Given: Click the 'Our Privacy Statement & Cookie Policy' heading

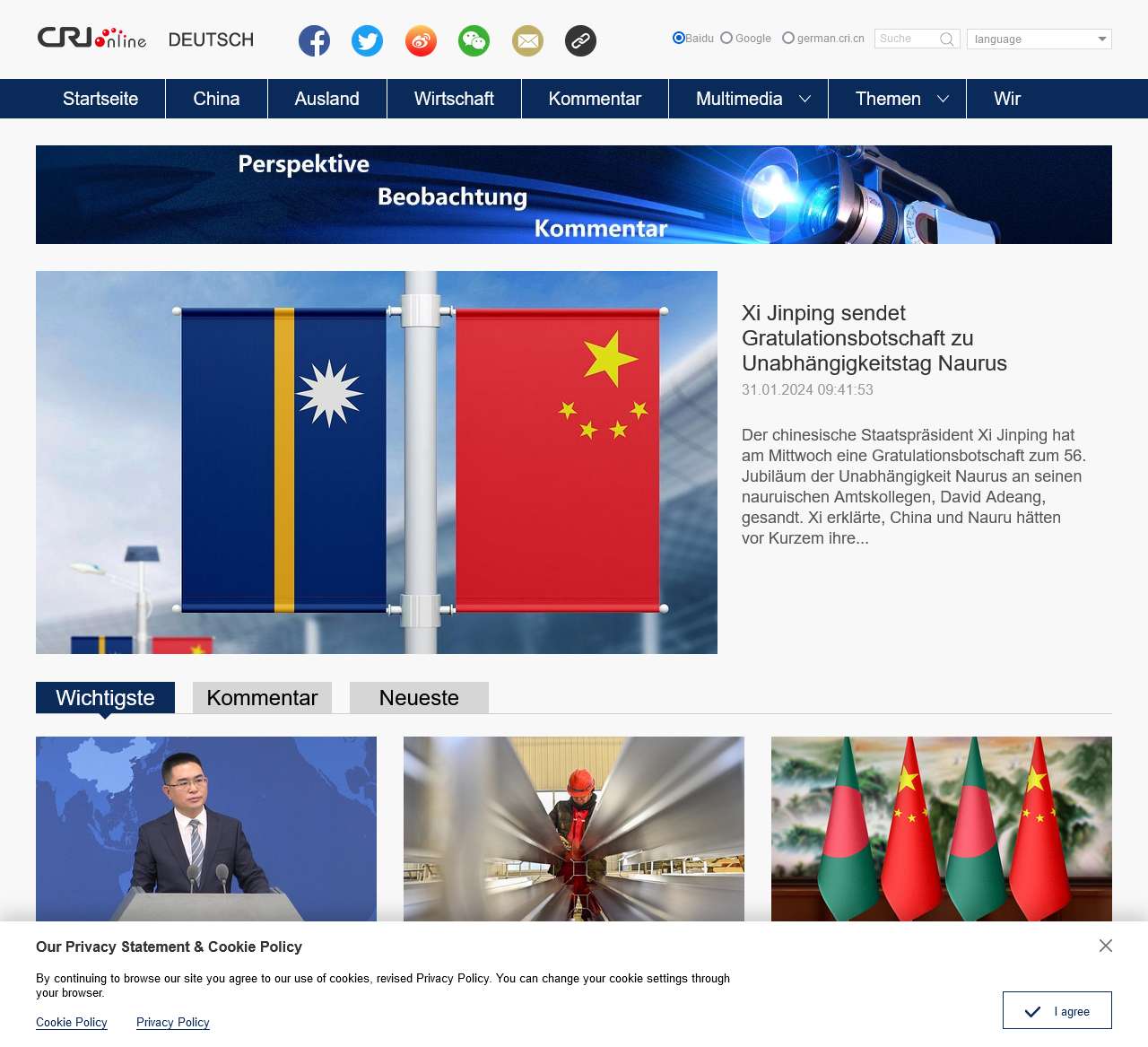Looking at the screenshot, I should tap(169, 947).
